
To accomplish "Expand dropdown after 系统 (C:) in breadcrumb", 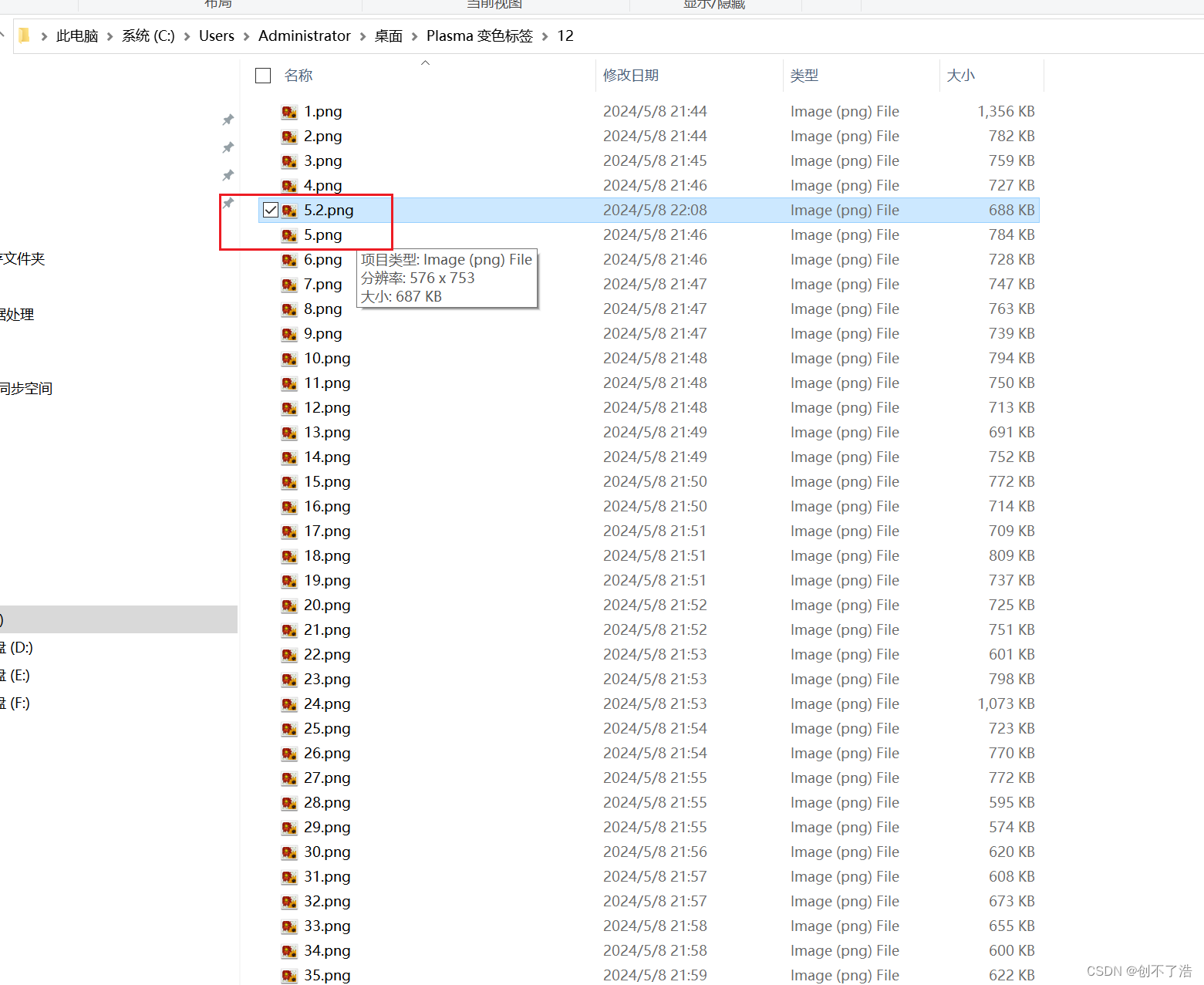I will (187, 36).
